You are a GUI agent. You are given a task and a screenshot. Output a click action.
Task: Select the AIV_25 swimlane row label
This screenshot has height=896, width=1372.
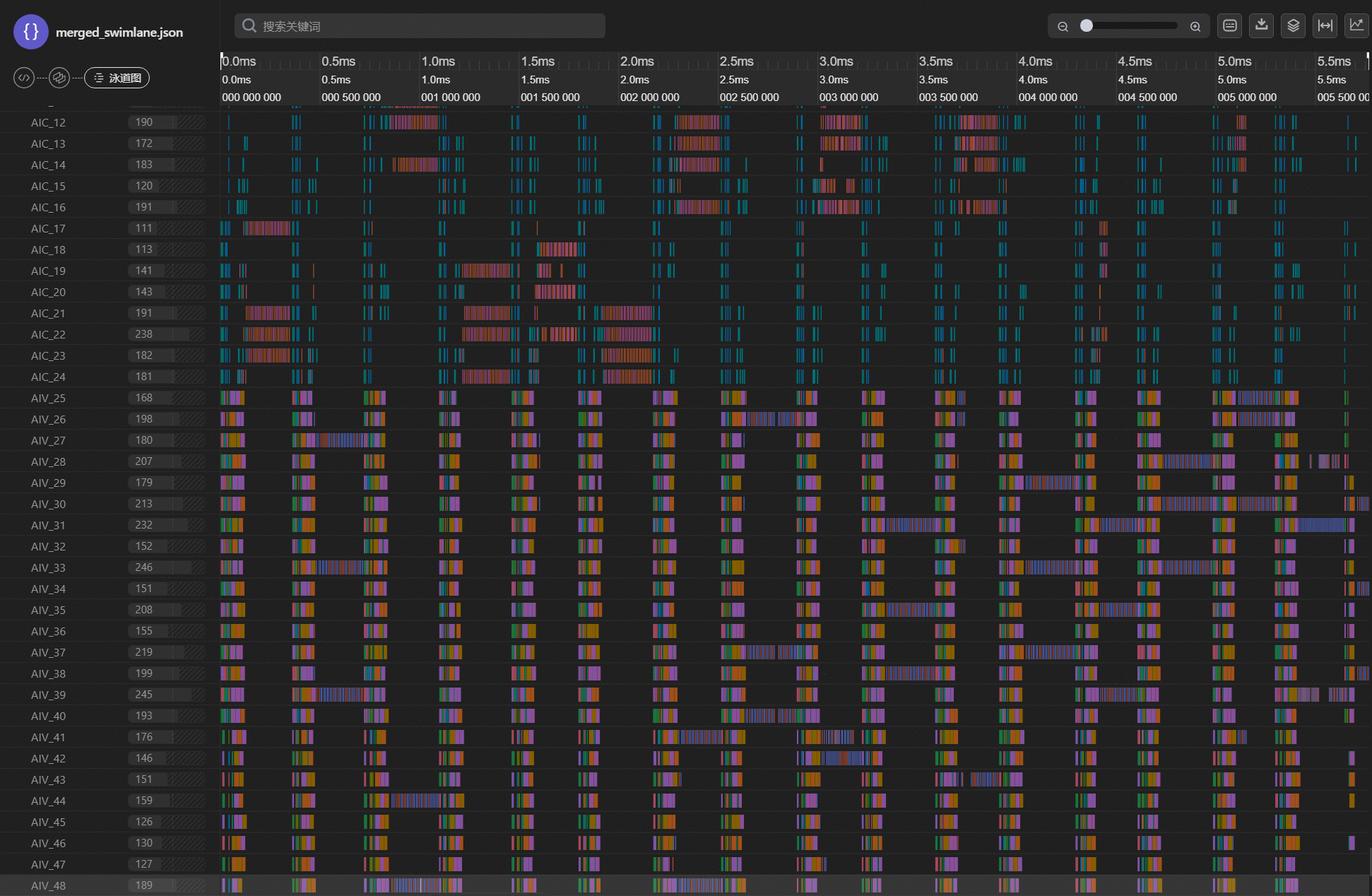pyautogui.click(x=48, y=398)
